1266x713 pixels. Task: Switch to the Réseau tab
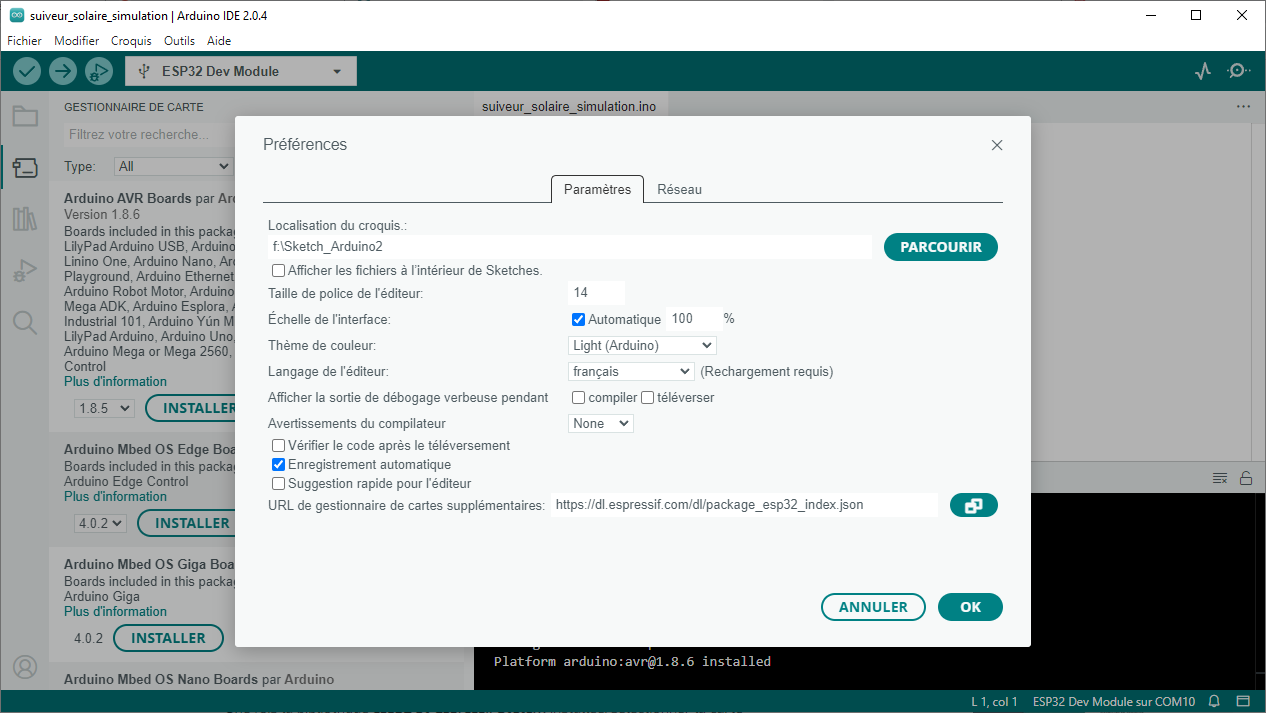pos(680,189)
